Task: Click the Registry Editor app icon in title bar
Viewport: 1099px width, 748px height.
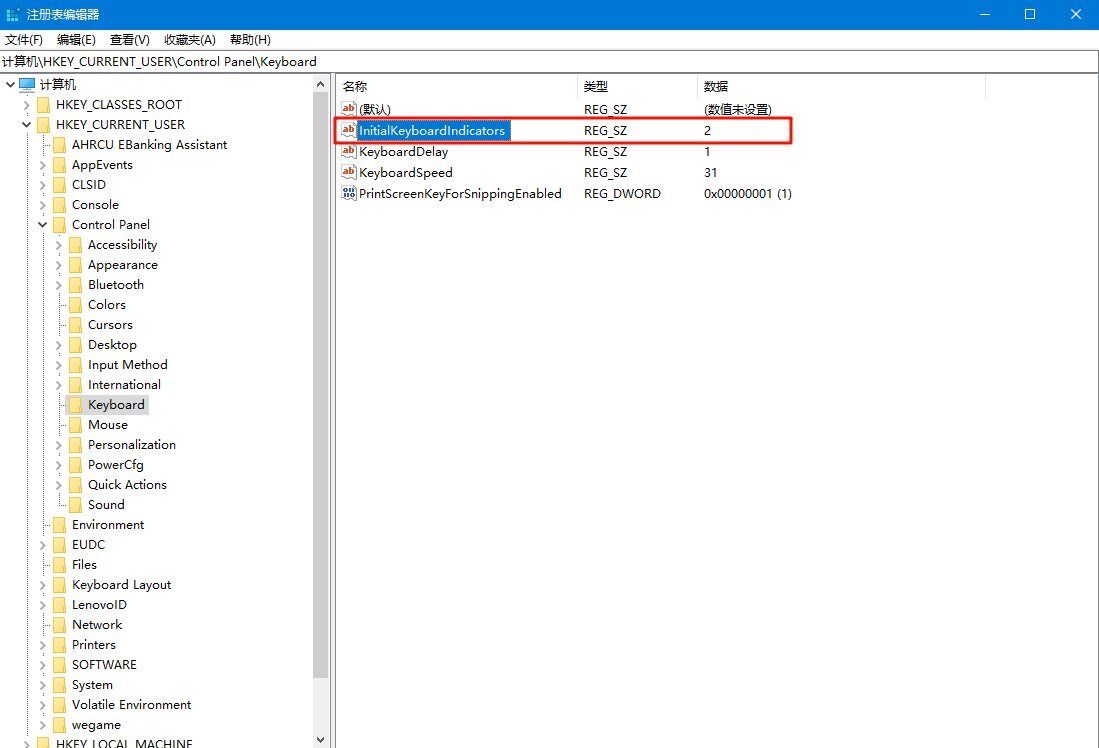Action: click(x=13, y=14)
